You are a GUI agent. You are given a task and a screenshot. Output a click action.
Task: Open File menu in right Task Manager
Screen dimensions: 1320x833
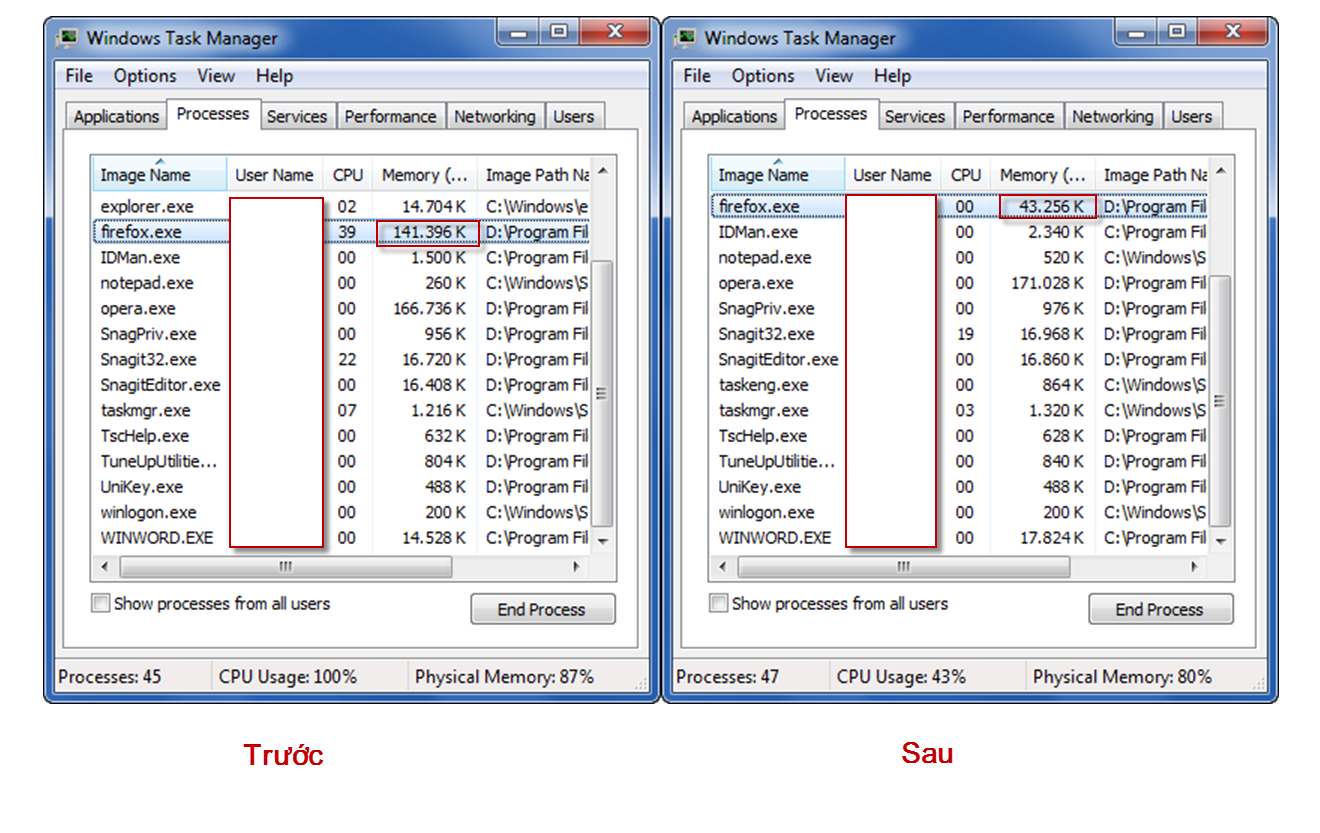click(697, 76)
